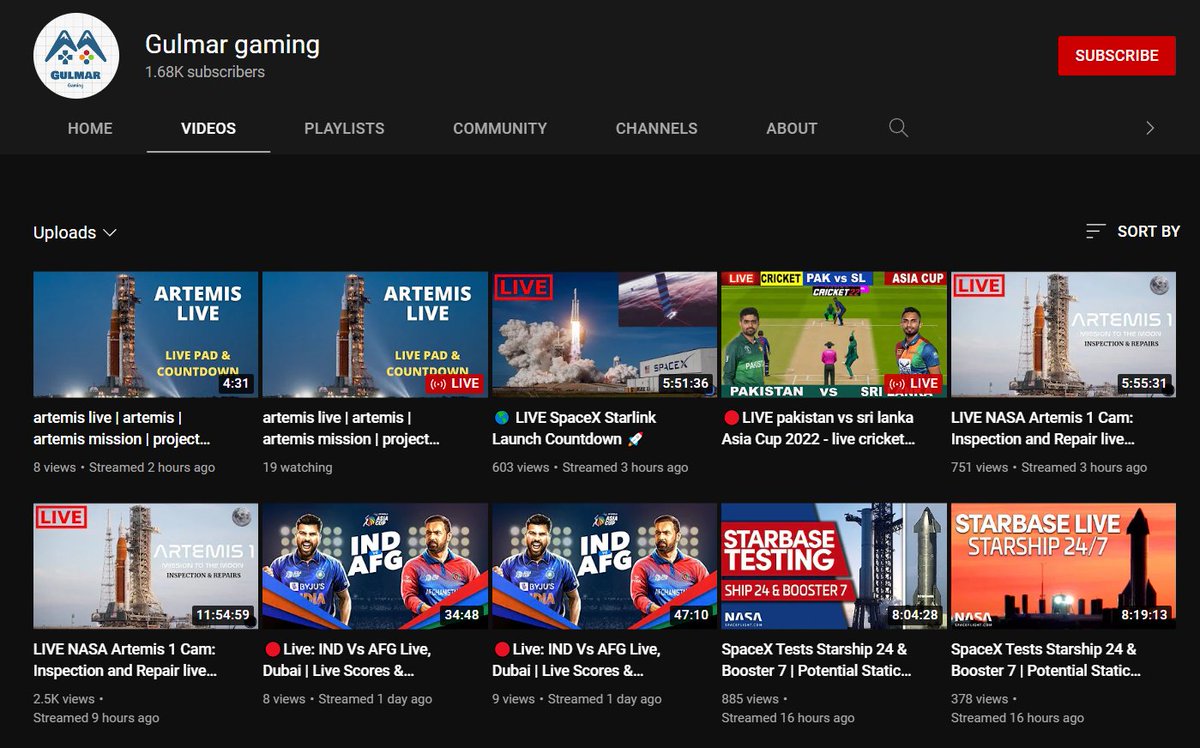Play the IND vs AFG thumbnail lasting 47:10
This screenshot has width=1200, height=748.
(x=604, y=566)
